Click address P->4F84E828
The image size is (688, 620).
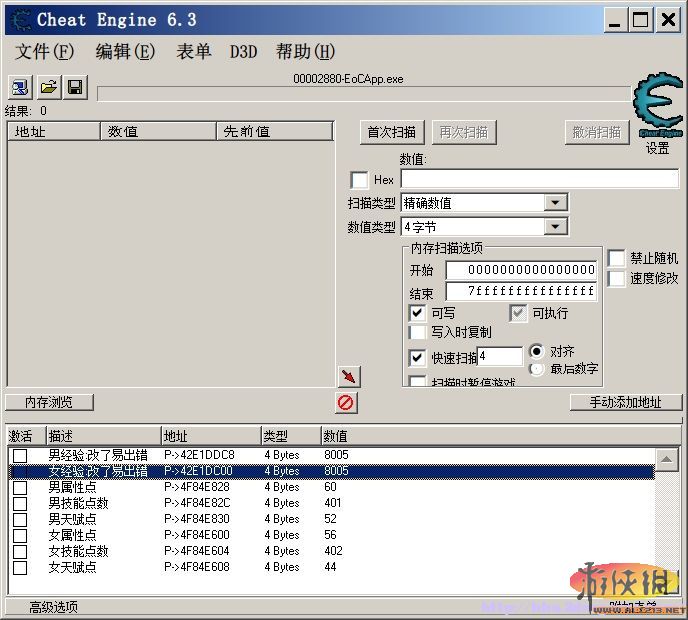[x=197, y=487]
